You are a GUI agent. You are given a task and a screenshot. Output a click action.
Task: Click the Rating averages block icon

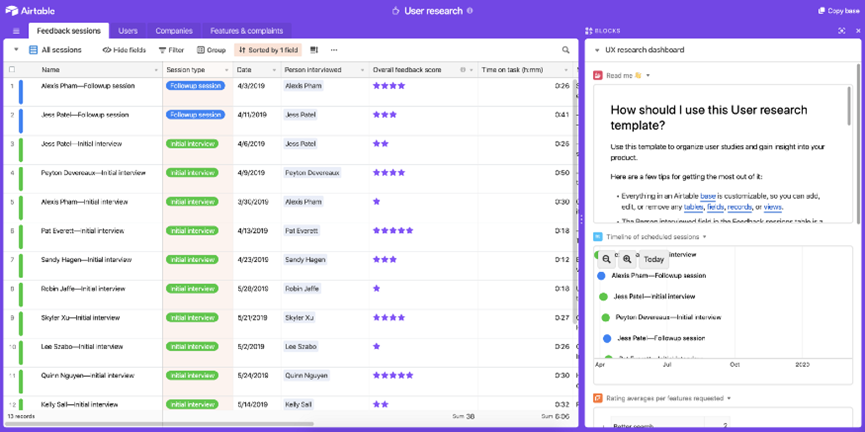[597, 398]
